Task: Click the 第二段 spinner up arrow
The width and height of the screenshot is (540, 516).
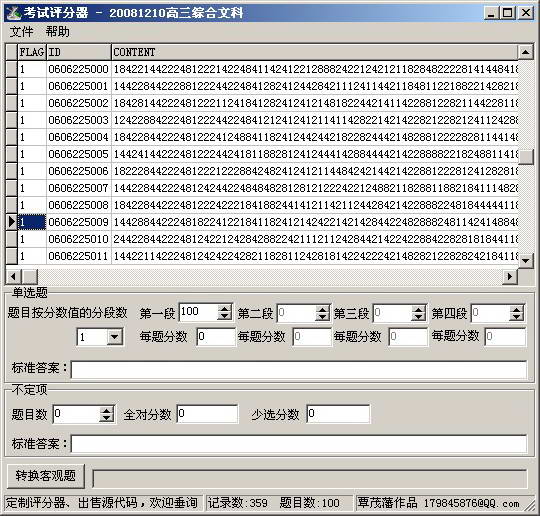Action: point(322,309)
